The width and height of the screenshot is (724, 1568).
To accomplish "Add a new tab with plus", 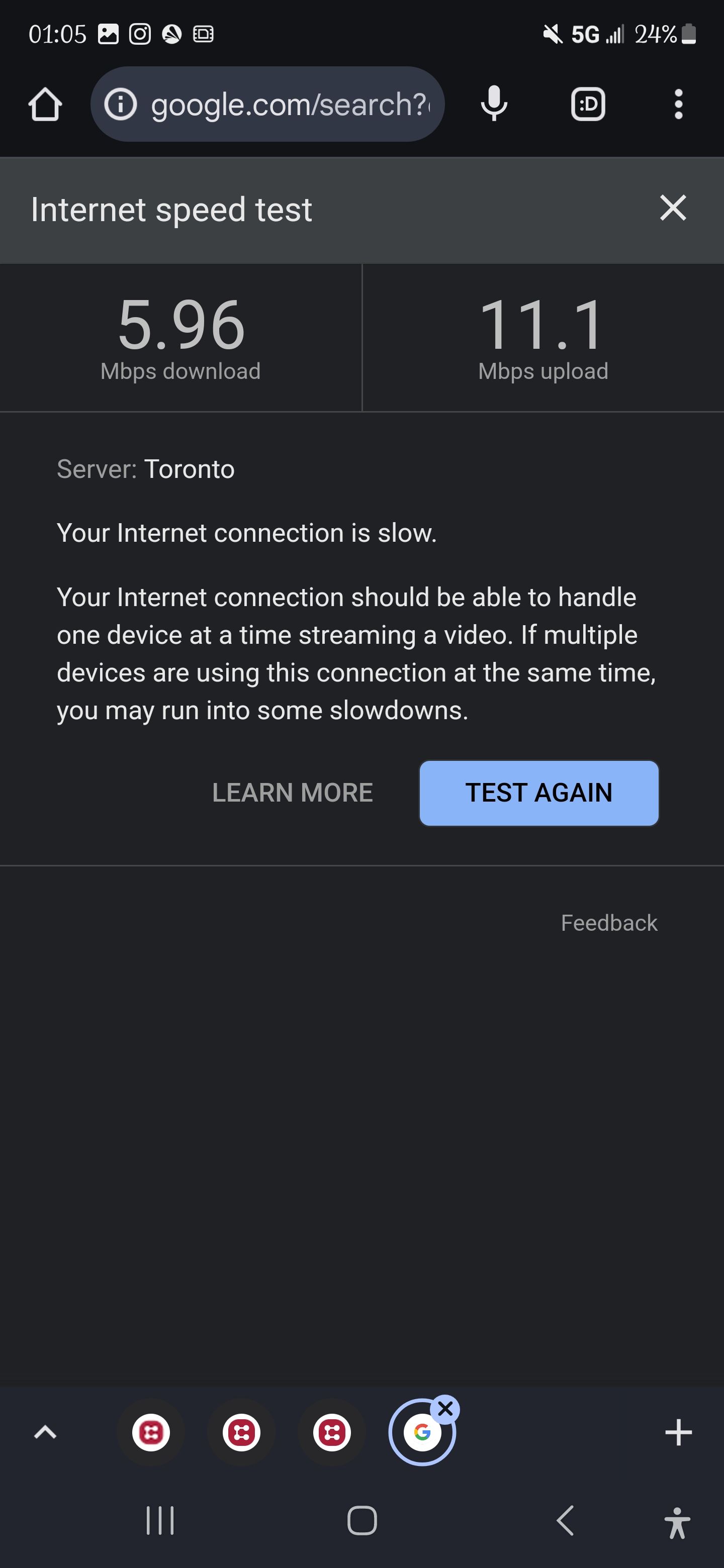I will click(x=678, y=1433).
